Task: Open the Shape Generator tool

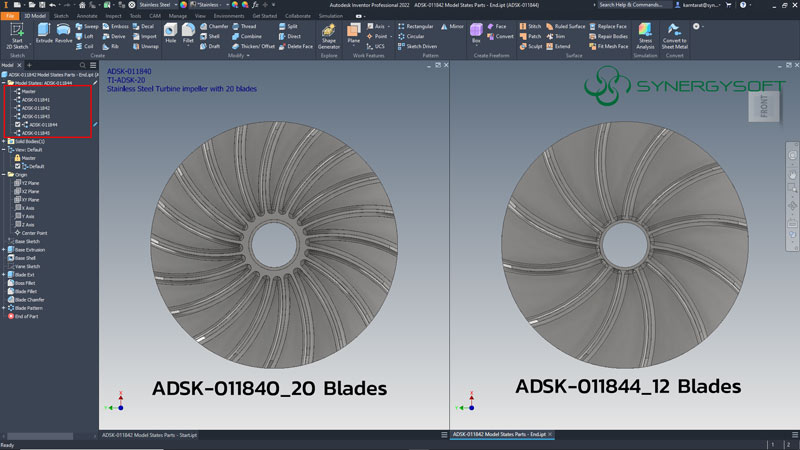Action: coord(329,32)
